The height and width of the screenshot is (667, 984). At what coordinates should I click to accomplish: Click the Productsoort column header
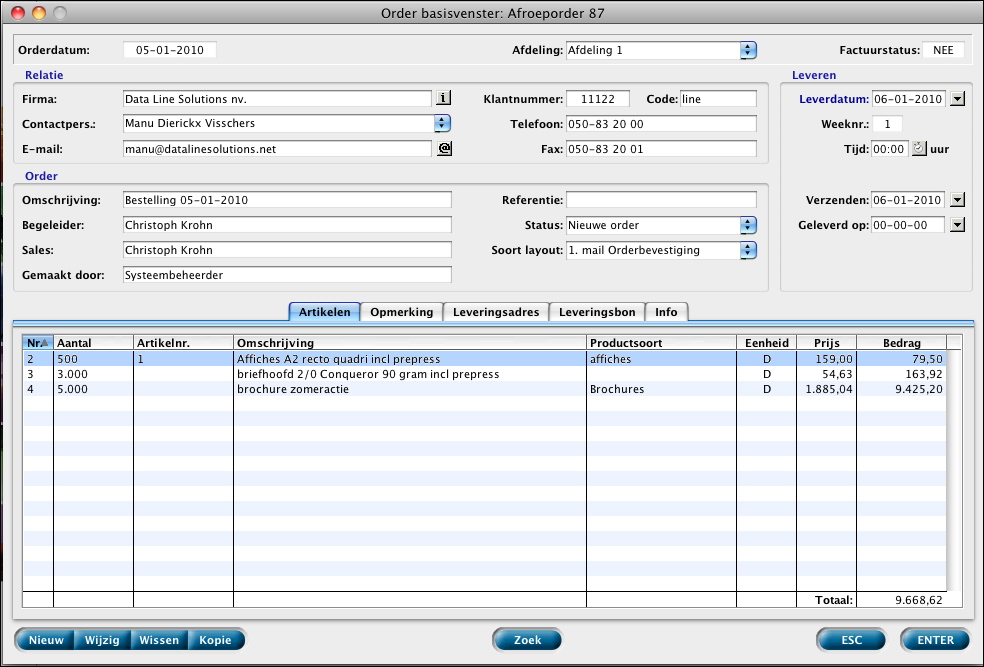661,343
